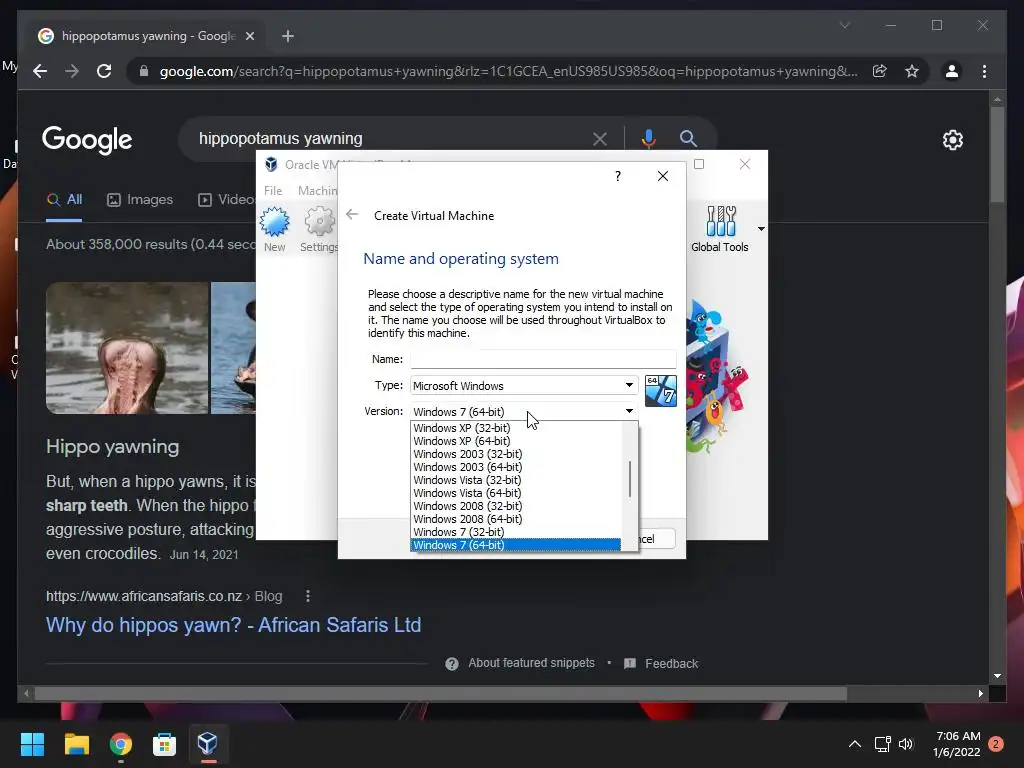
Task: Click the Windows 7 64-bit OS icon
Action: (661, 391)
